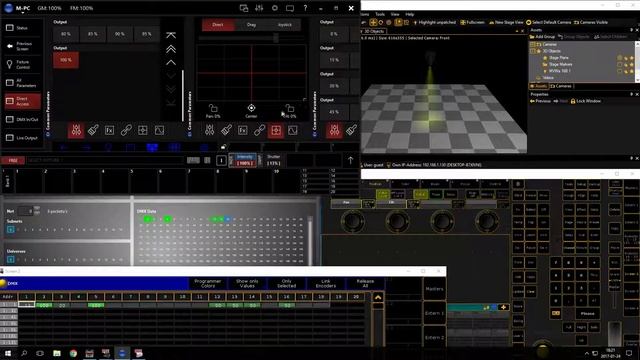Toggle checkbox on the Stage Plane row

point(620,58)
